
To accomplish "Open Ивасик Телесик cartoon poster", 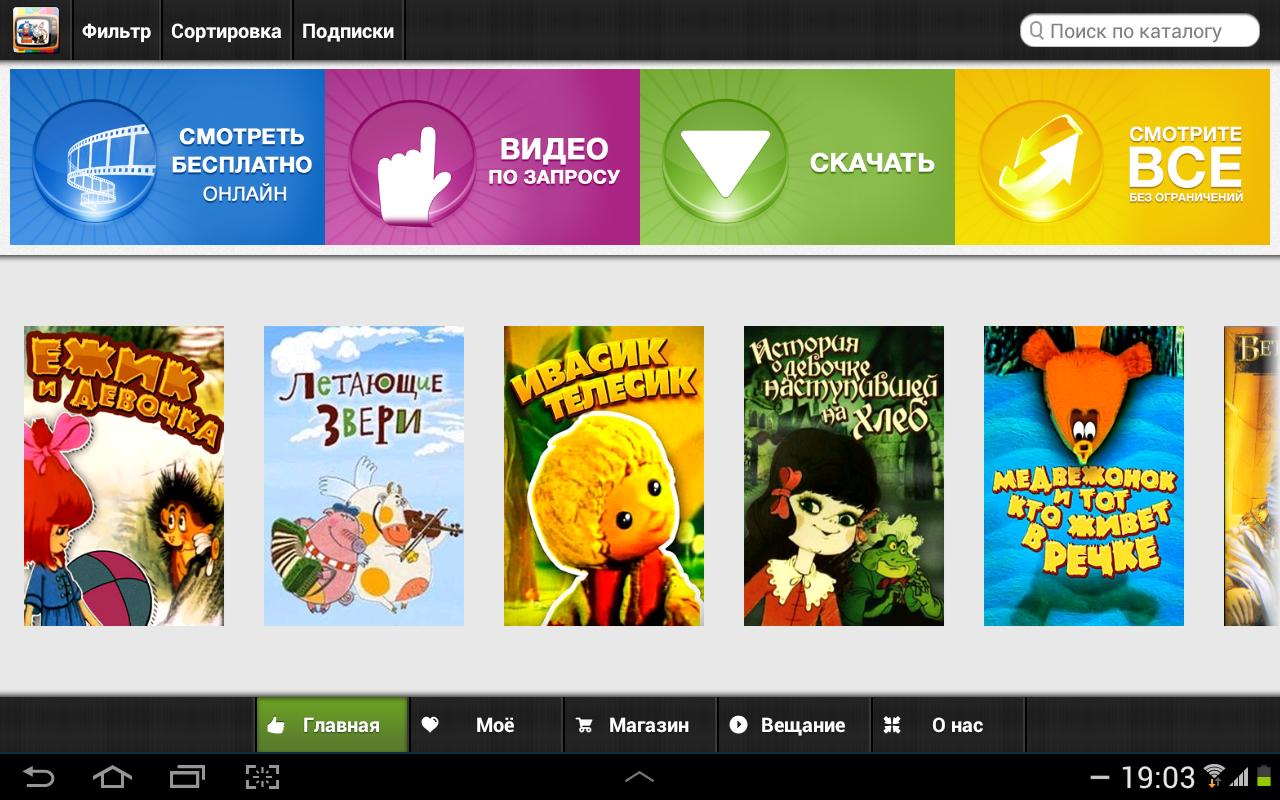I will point(604,476).
